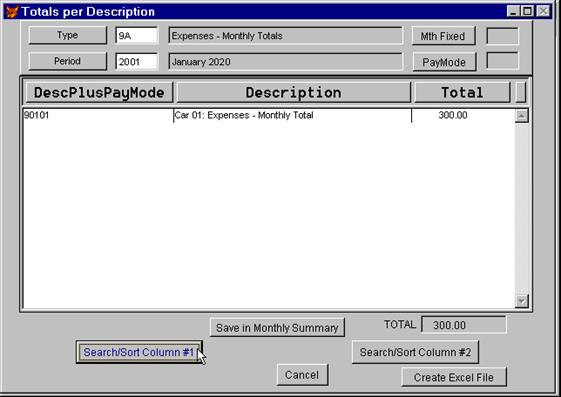Click the PayMode button
Screen dimensions: 561x397
tap(444, 62)
